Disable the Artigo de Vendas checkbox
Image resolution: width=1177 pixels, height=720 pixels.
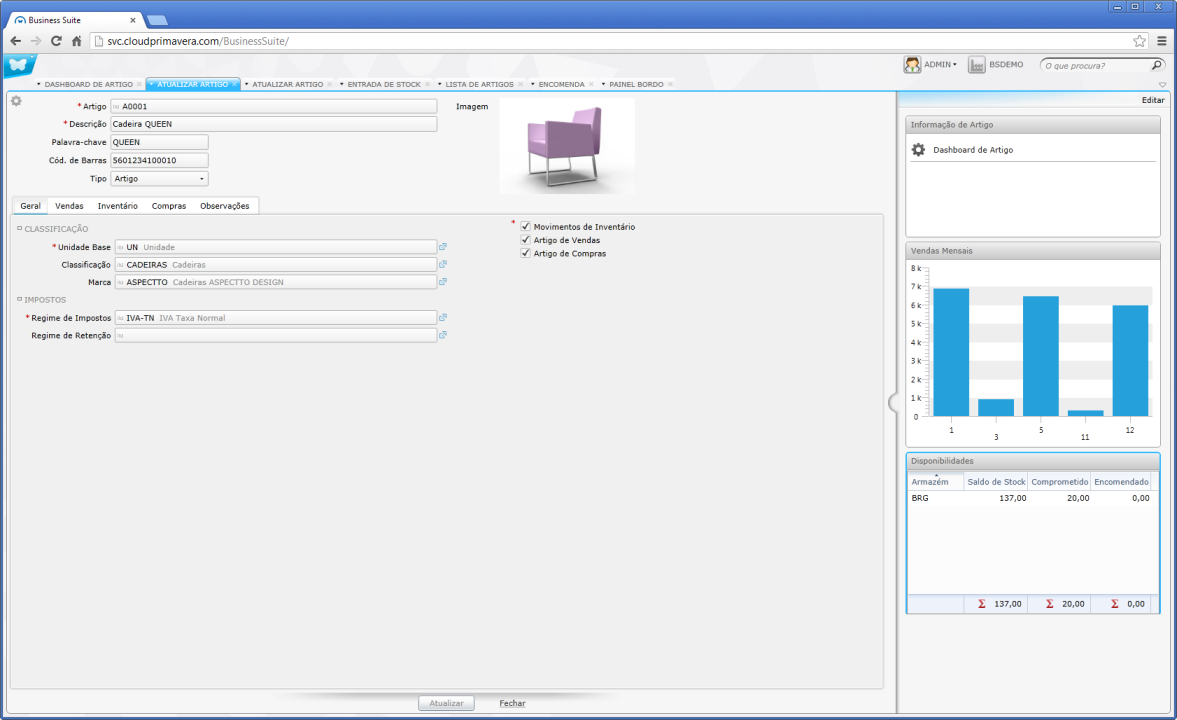525,239
